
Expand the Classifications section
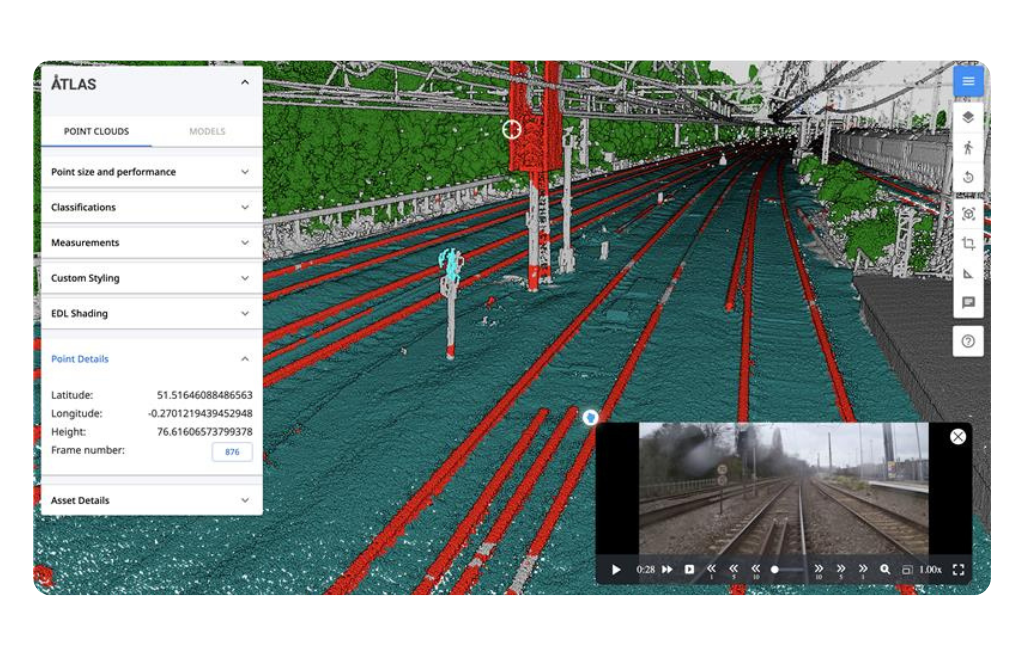(x=150, y=207)
